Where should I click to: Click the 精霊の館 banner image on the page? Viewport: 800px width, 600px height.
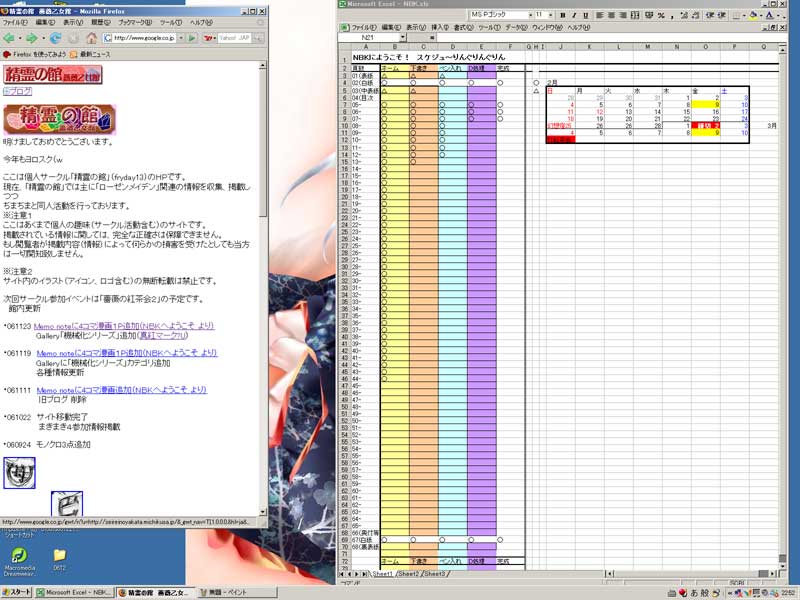[x=60, y=119]
